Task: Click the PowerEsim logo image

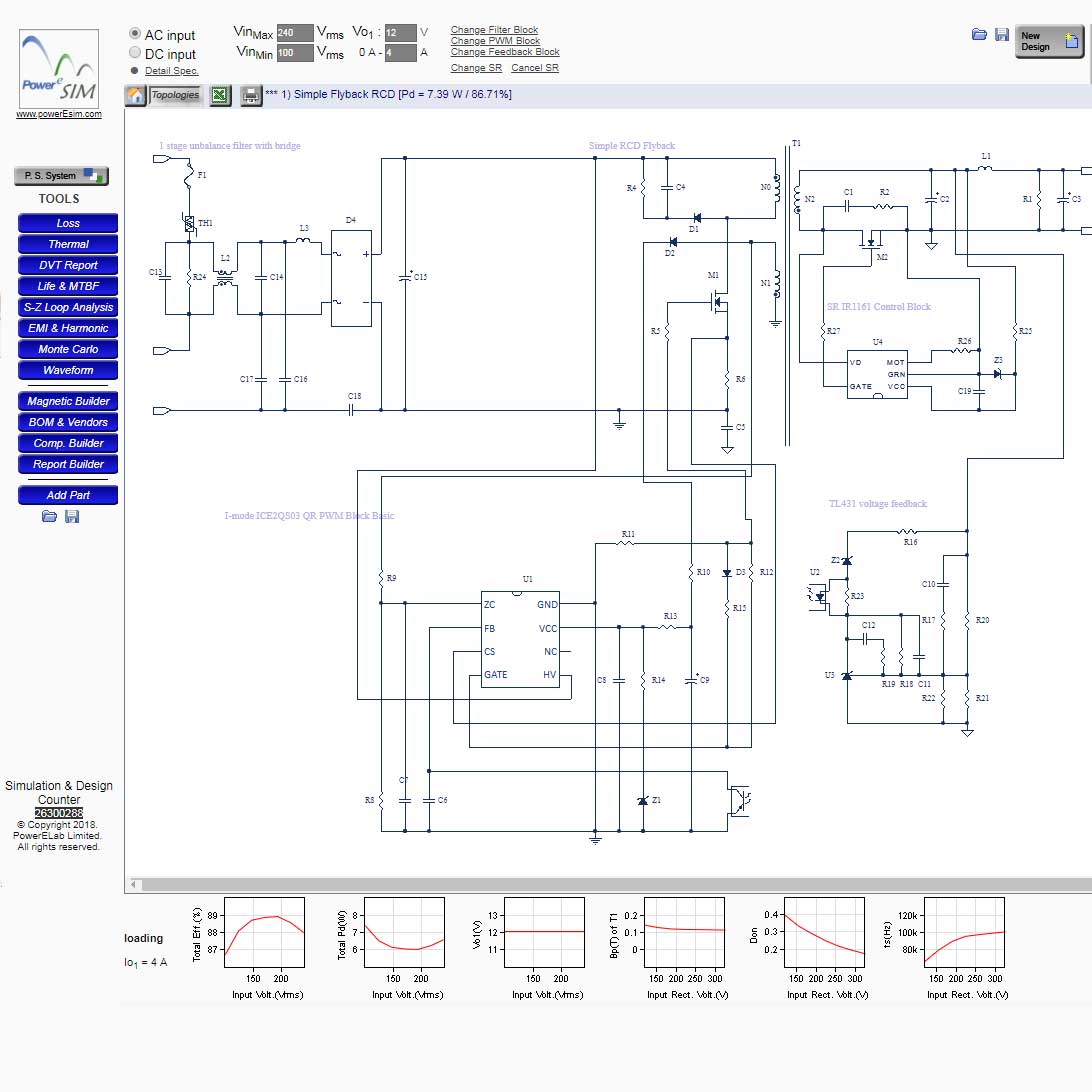Action: pyautogui.click(x=60, y=69)
